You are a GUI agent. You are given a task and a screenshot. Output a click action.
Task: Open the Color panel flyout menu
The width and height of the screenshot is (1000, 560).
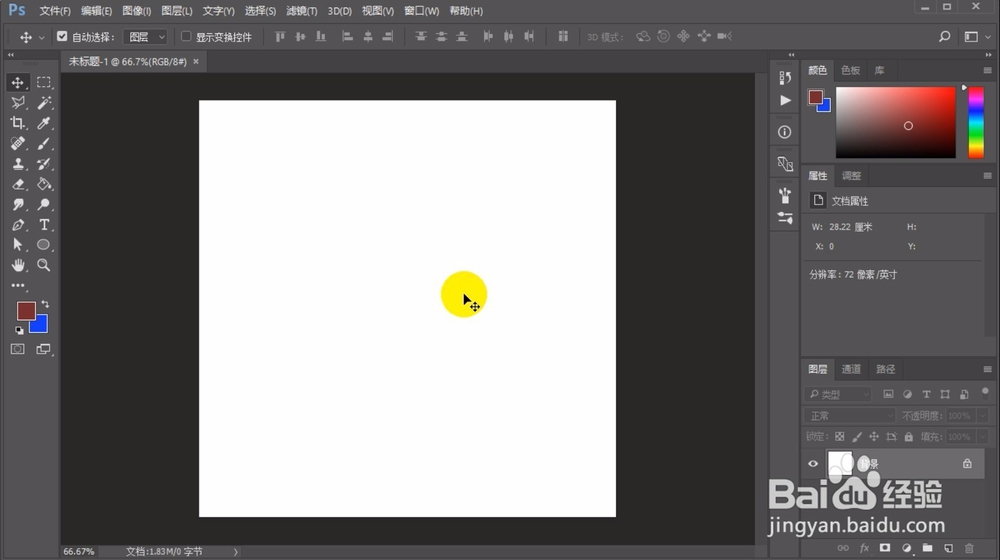pos(987,70)
